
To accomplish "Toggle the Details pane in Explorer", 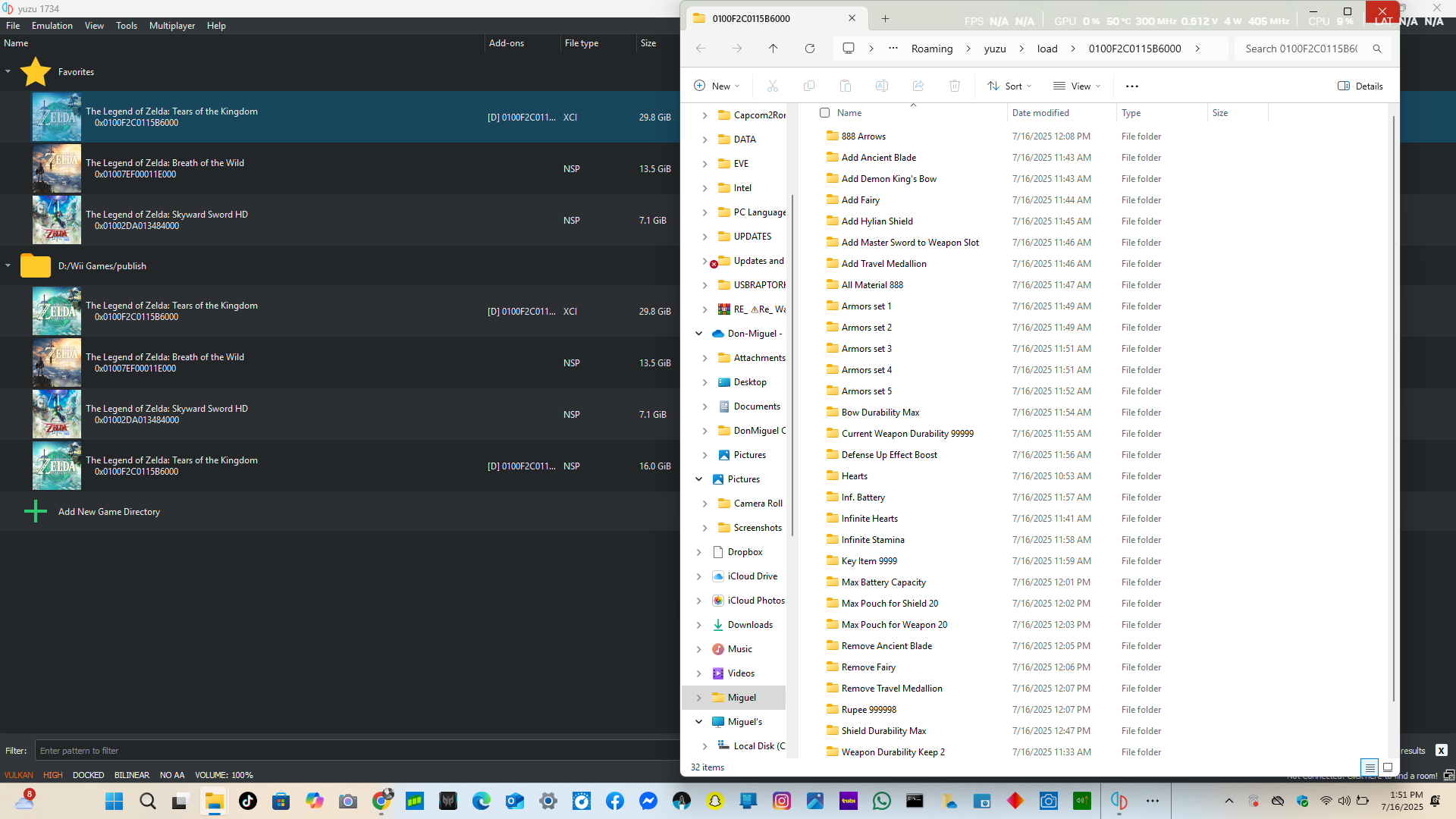I will [1360, 86].
